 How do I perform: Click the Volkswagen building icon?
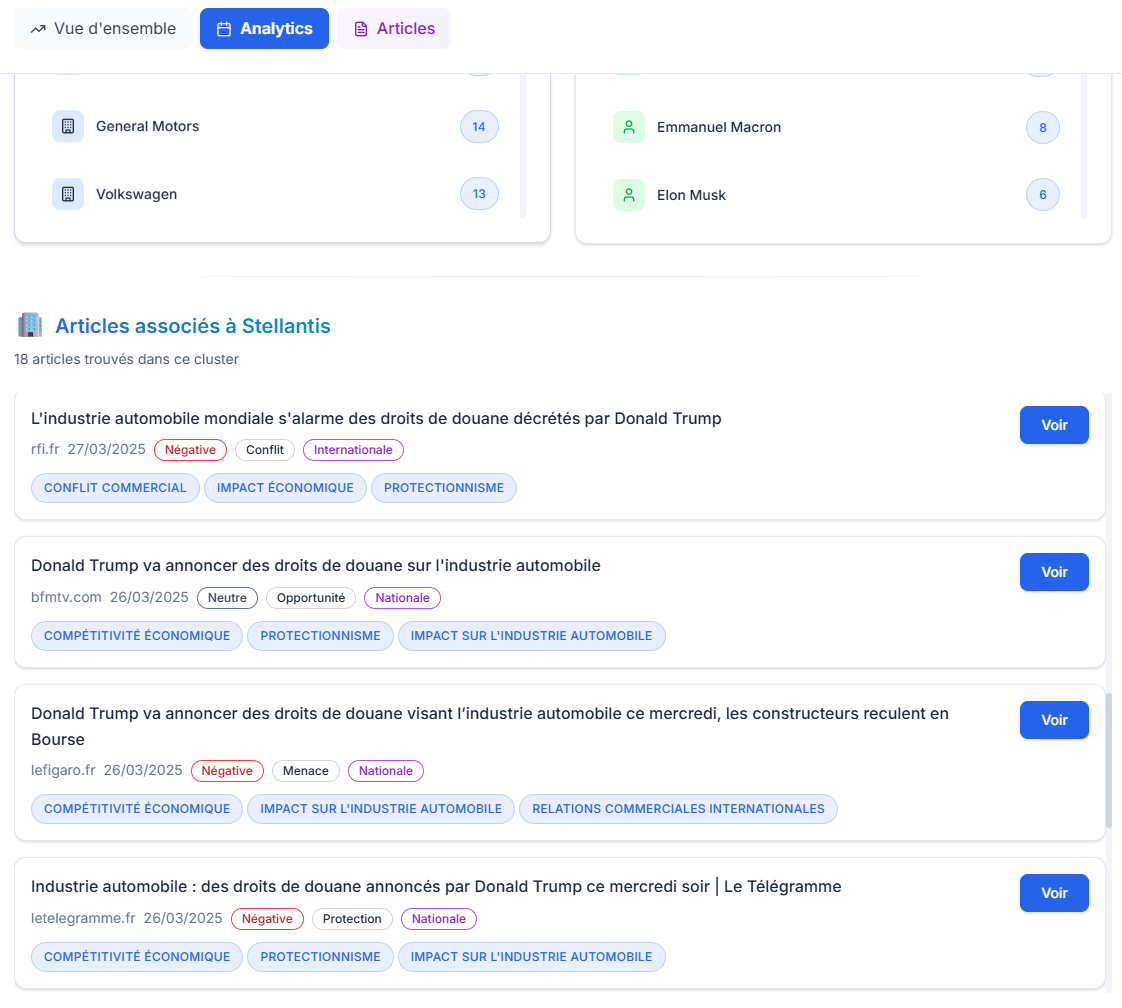pyautogui.click(x=68, y=194)
